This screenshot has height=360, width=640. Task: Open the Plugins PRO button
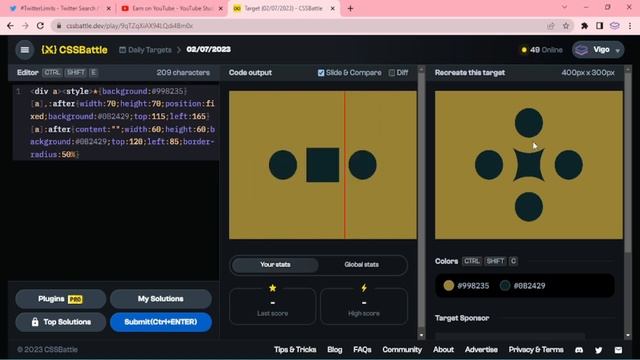pyautogui.click(x=60, y=299)
